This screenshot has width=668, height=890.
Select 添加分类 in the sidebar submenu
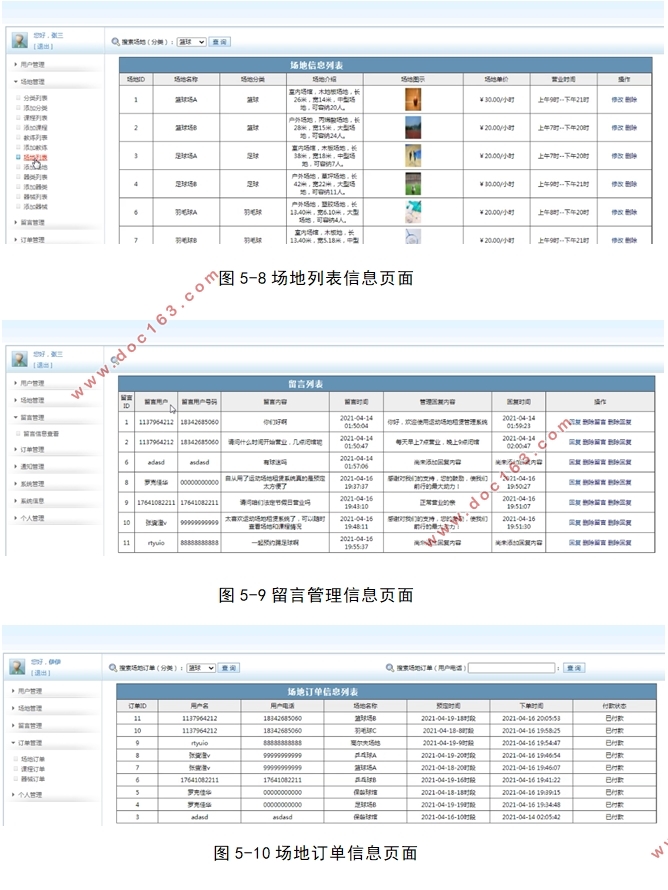click(x=35, y=108)
